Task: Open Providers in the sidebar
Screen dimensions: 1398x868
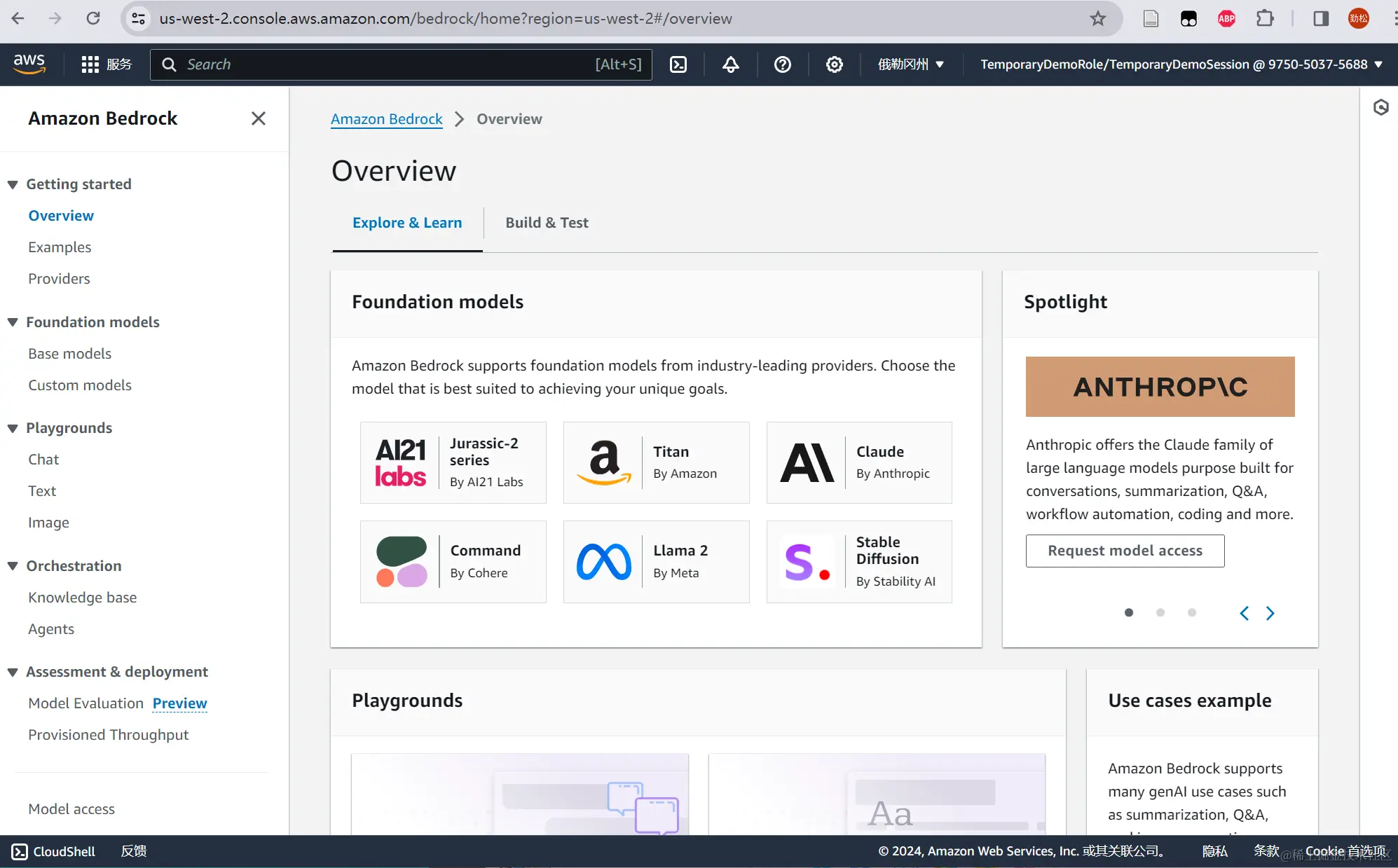Action: [x=59, y=279]
